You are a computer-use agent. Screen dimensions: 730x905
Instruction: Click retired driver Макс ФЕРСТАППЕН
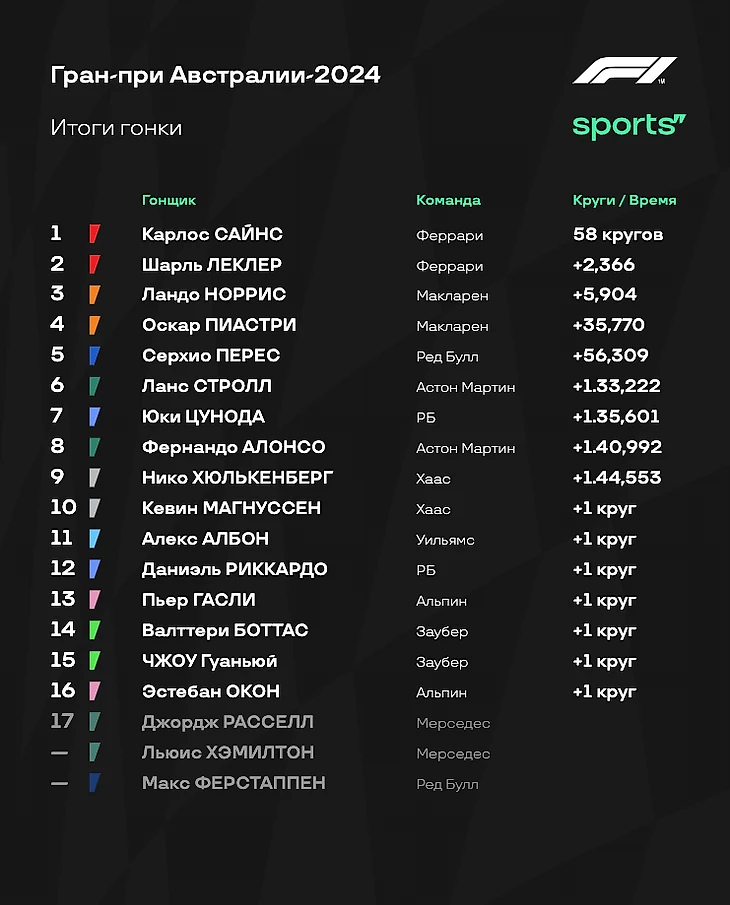click(234, 783)
